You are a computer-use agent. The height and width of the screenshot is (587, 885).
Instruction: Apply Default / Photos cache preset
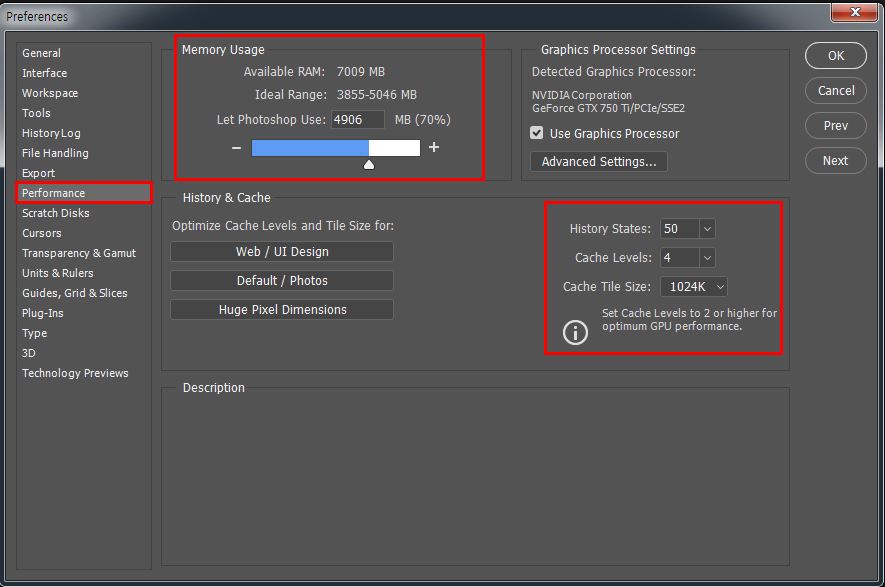(x=282, y=281)
